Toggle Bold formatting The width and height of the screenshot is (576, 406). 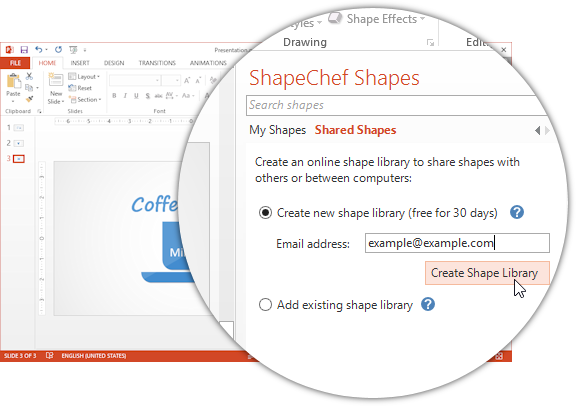pyautogui.click(x=114, y=96)
